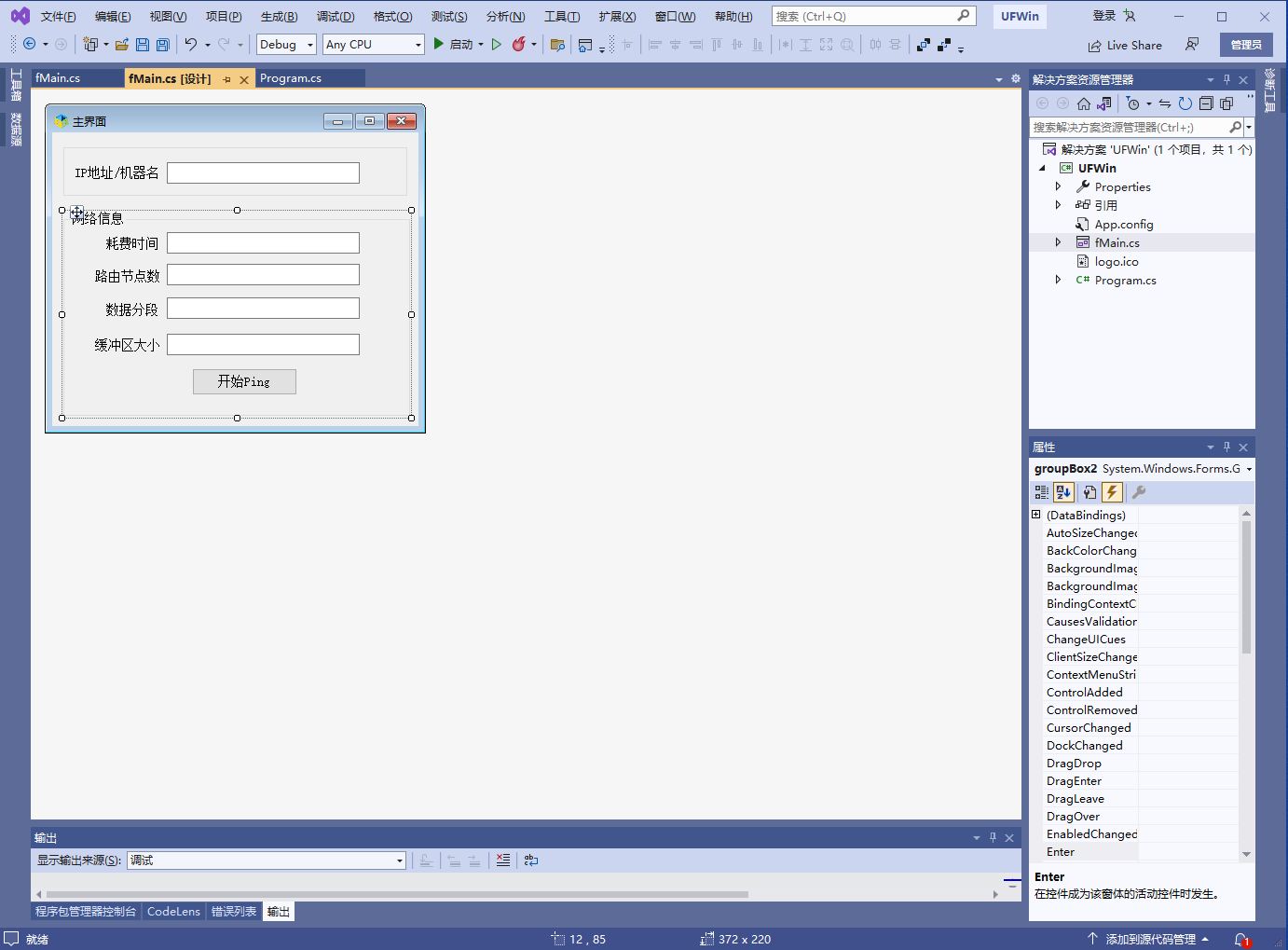Click the 登录 sign-in link
The height and width of the screenshot is (950, 1288).
click(1103, 16)
